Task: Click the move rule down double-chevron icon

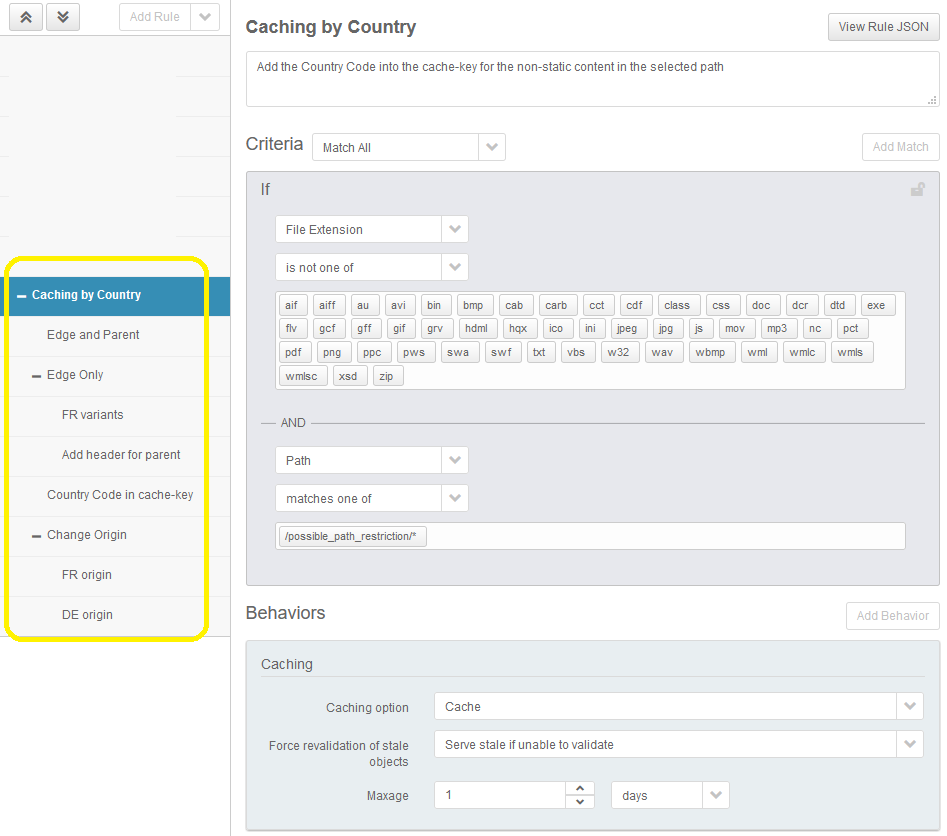Action: pyautogui.click(x=63, y=17)
